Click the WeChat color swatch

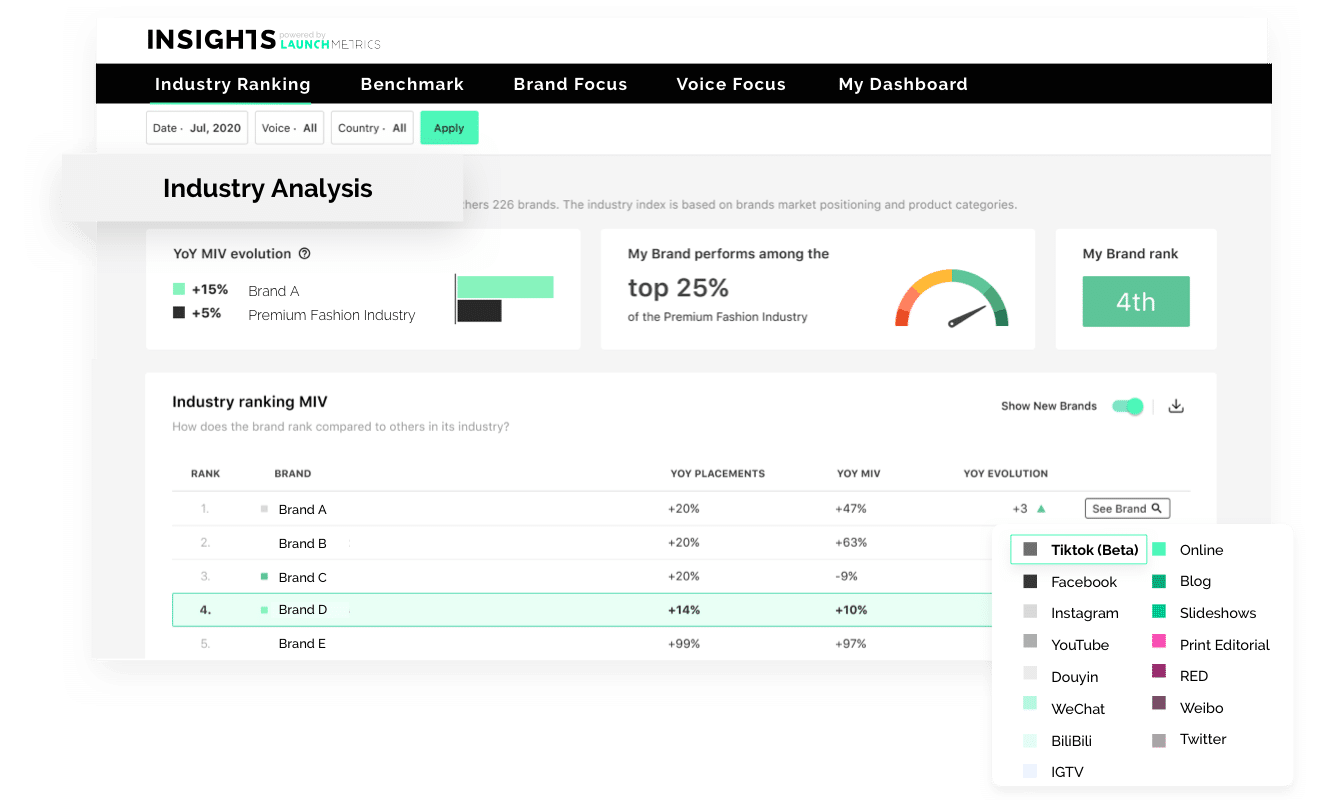[1030, 704]
